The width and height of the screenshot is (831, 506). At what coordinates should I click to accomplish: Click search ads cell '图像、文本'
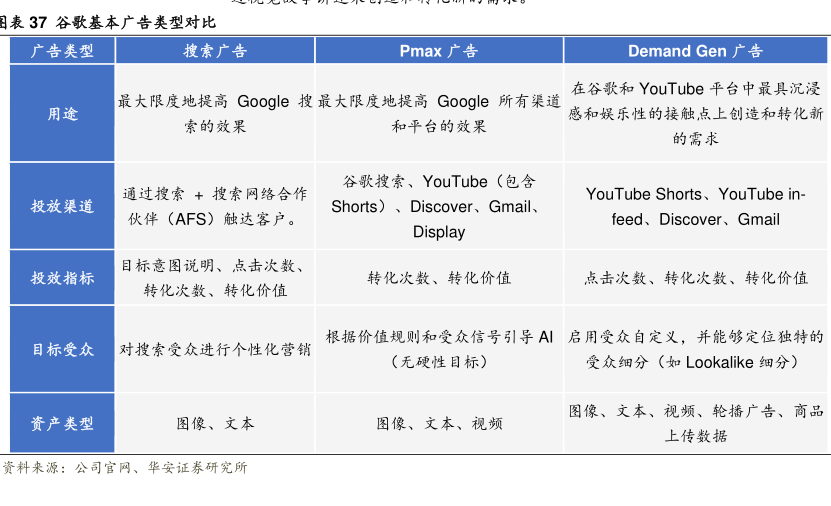[x=215, y=423]
